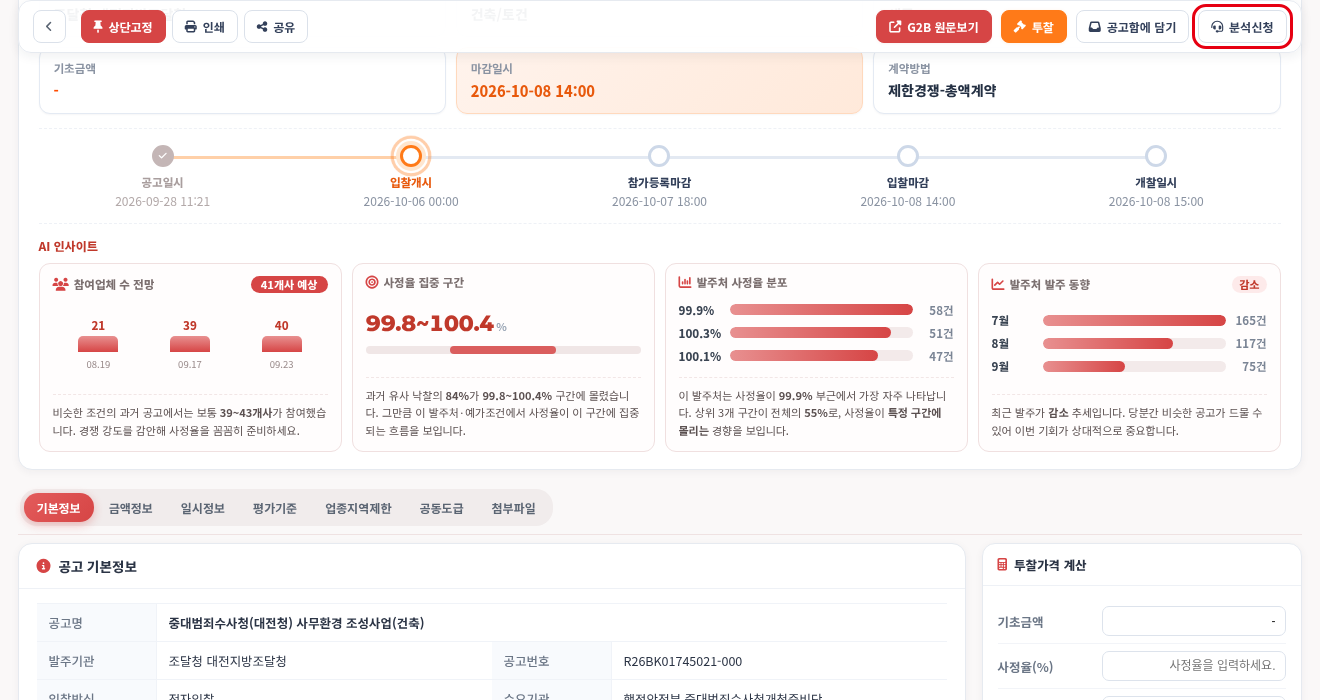1320x700 pixels.
Task: Select the 입찰마감 timeline marker
Action: tap(908, 156)
